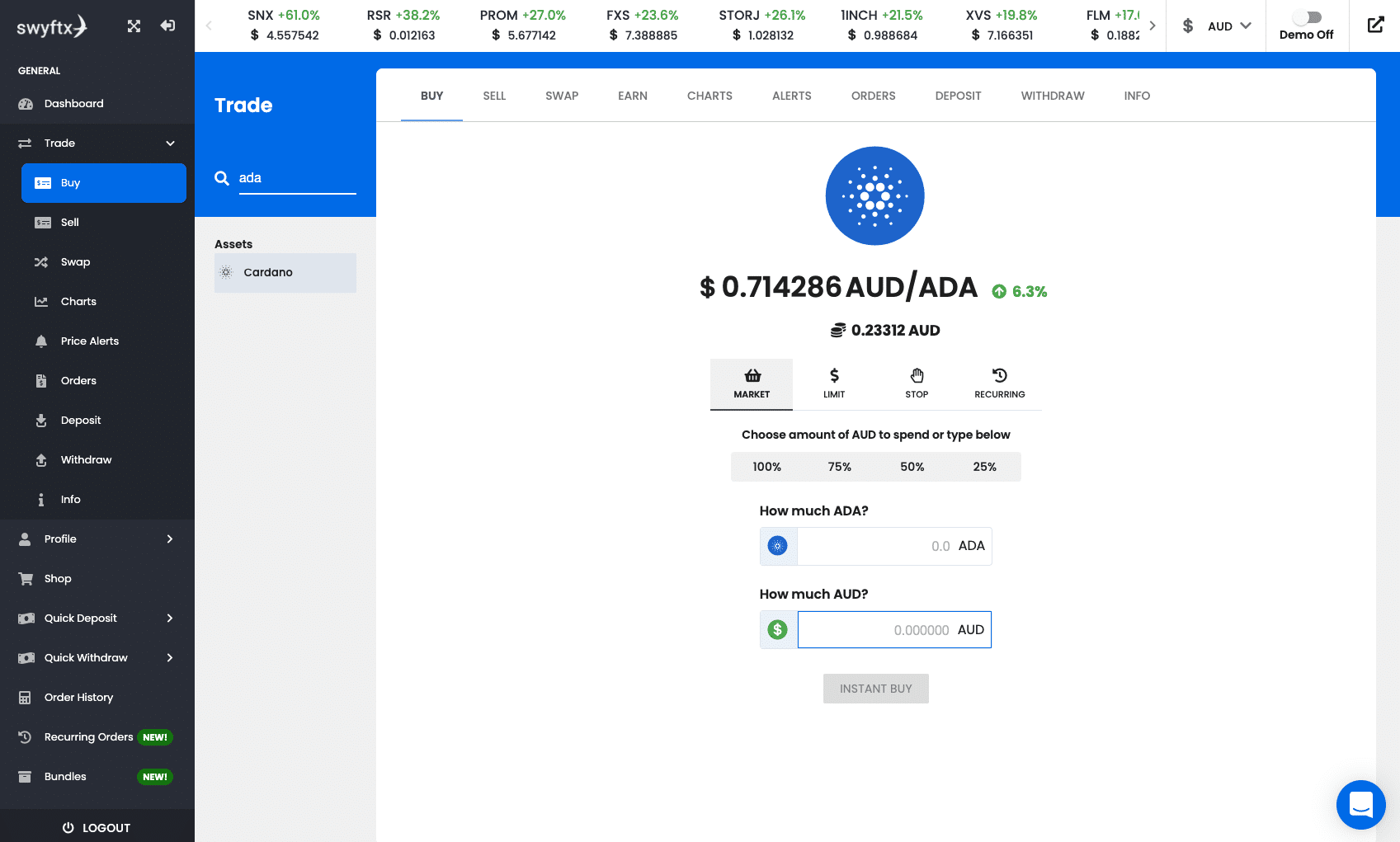Switch to the WITHDRAW tab
Viewport: 1400px width, 842px height.
(1053, 96)
